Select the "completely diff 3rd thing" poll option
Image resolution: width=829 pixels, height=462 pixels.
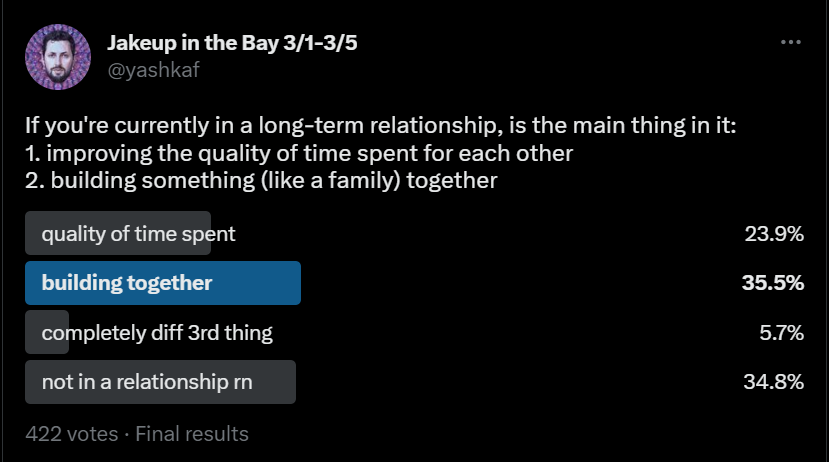pyautogui.click(x=157, y=332)
